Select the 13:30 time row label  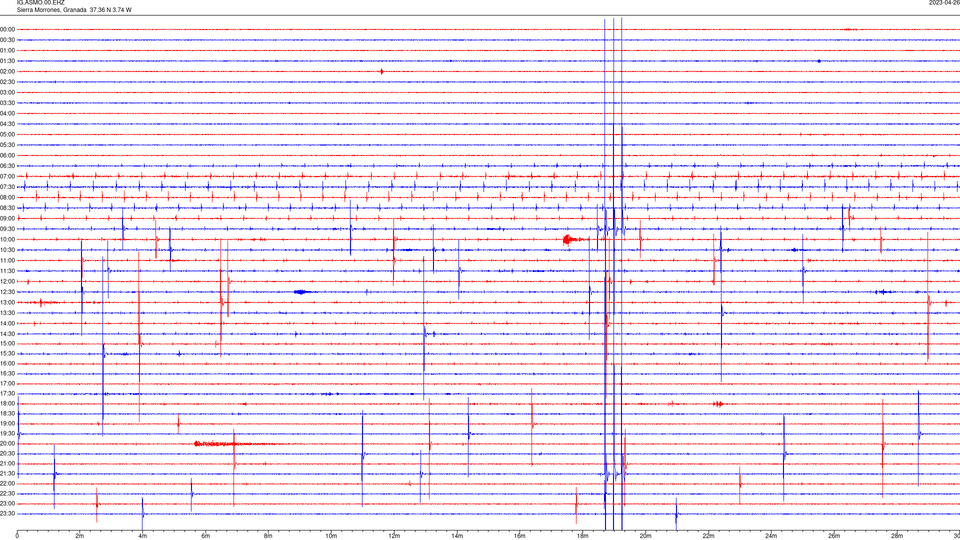tap(8, 313)
